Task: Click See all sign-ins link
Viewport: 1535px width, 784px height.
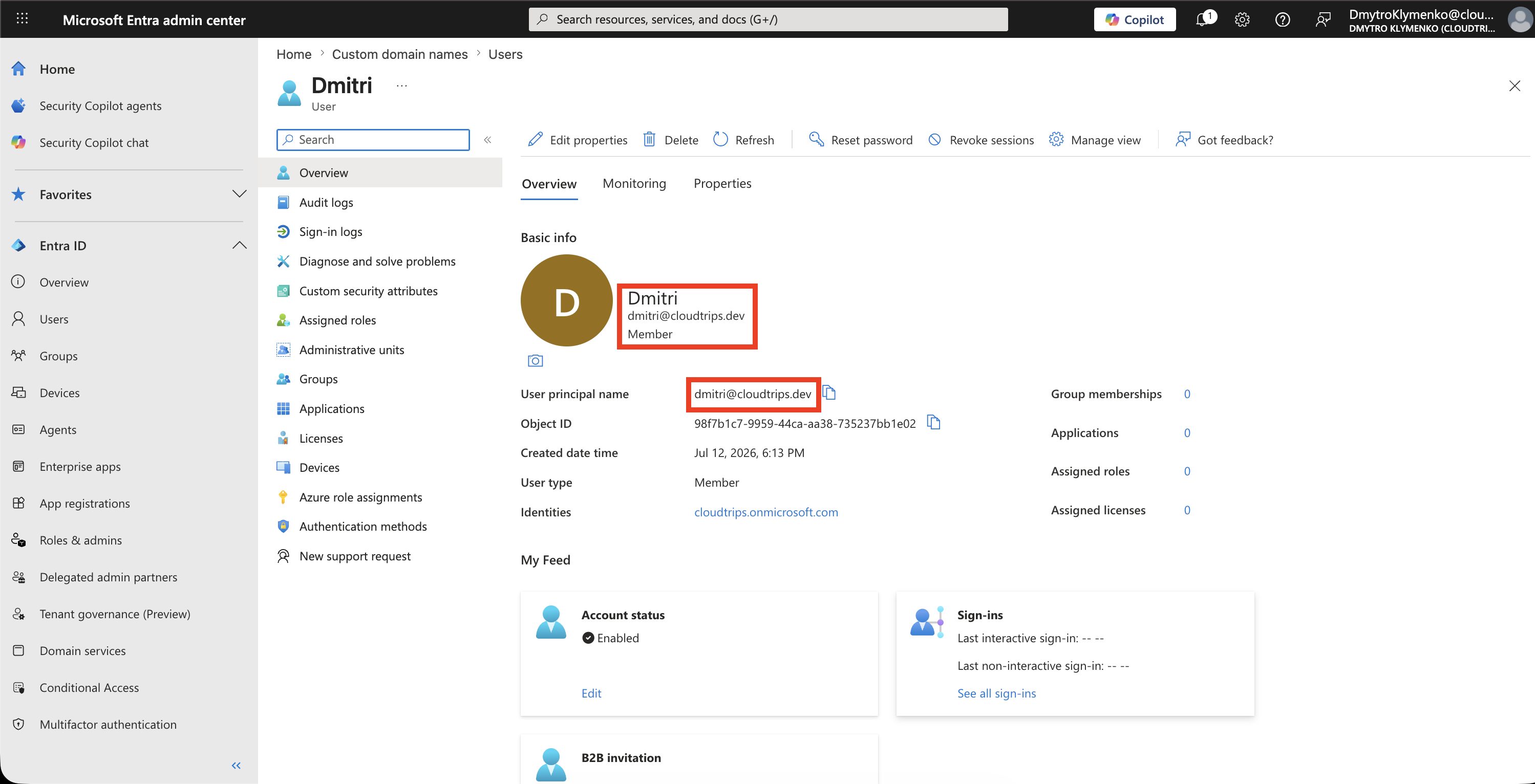Action: (996, 693)
